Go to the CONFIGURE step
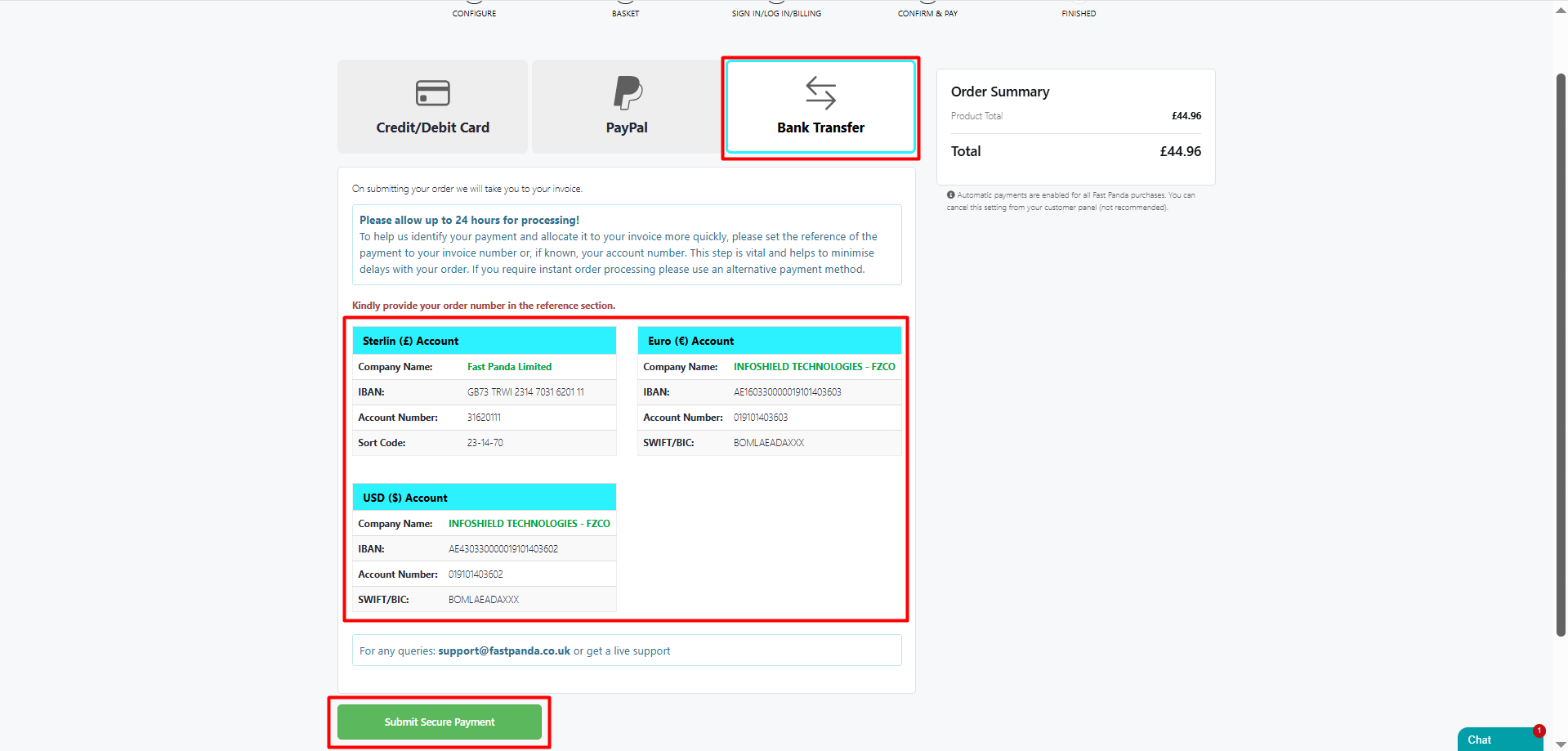 (474, 13)
